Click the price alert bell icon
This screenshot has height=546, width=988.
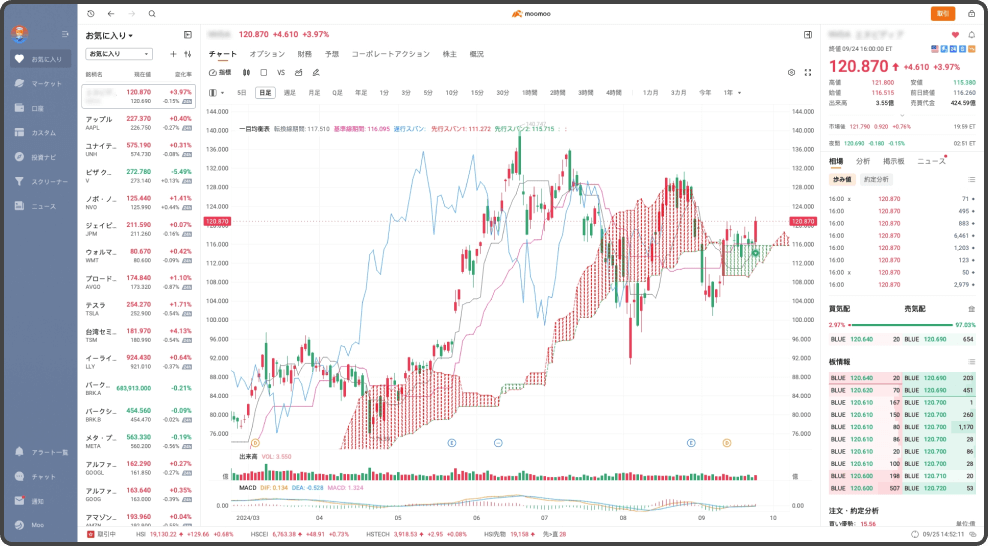point(971,35)
